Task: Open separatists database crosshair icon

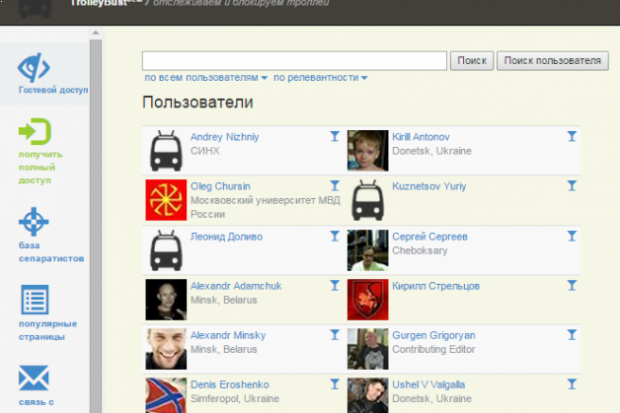Action: (x=35, y=220)
